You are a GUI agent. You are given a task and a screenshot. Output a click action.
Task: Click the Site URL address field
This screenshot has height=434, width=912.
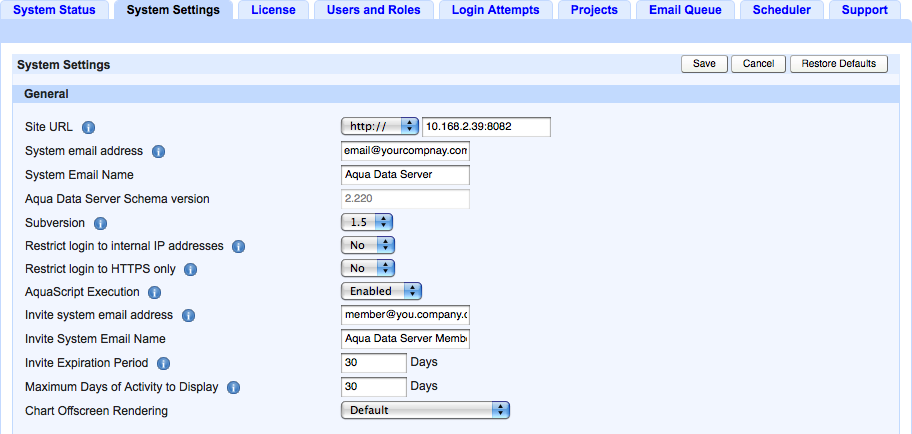click(486, 126)
